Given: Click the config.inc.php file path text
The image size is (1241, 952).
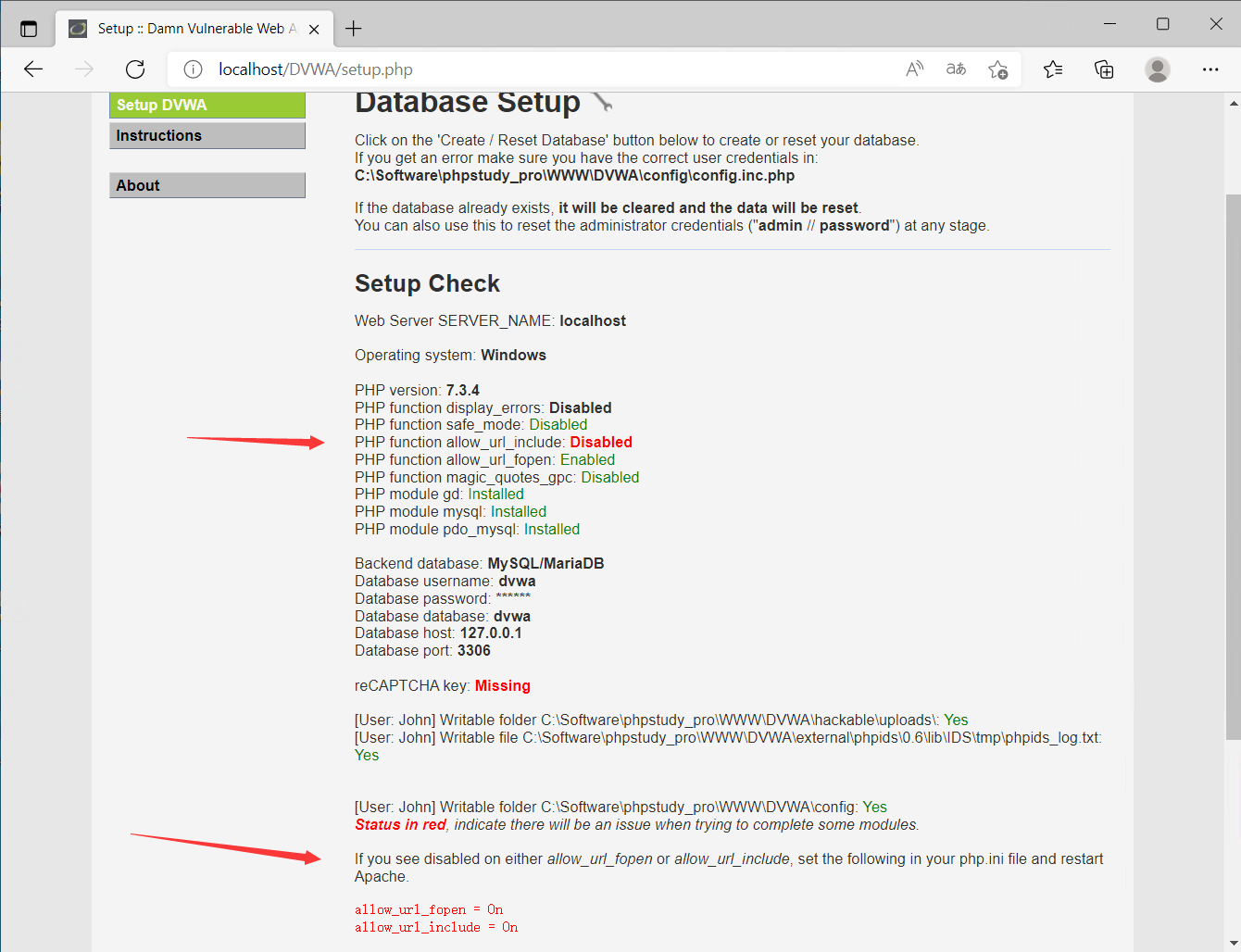Looking at the screenshot, I should coord(574,175).
